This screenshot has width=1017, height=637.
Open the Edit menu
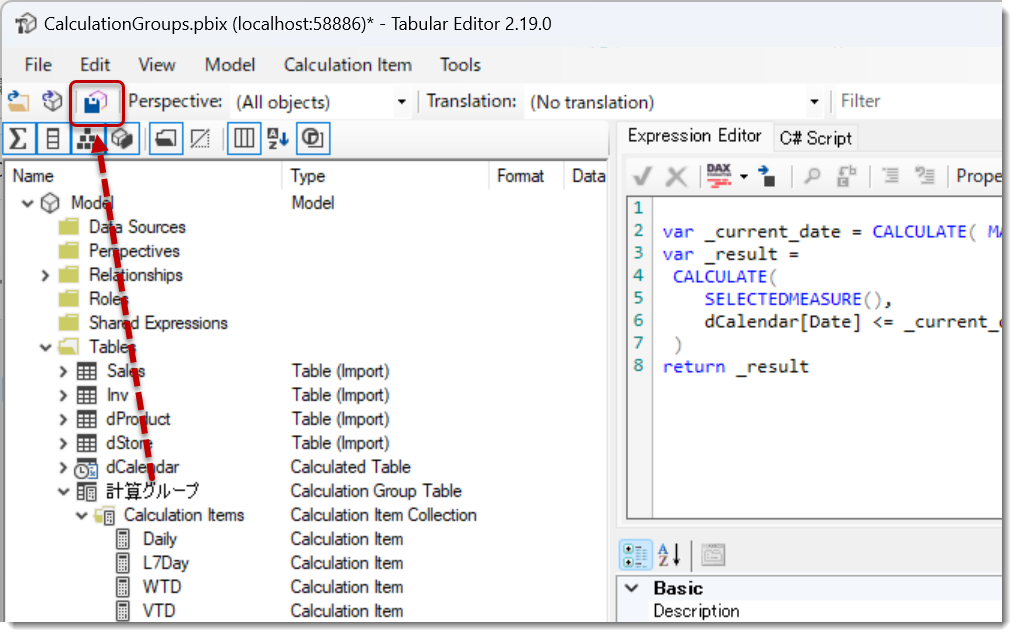point(95,65)
